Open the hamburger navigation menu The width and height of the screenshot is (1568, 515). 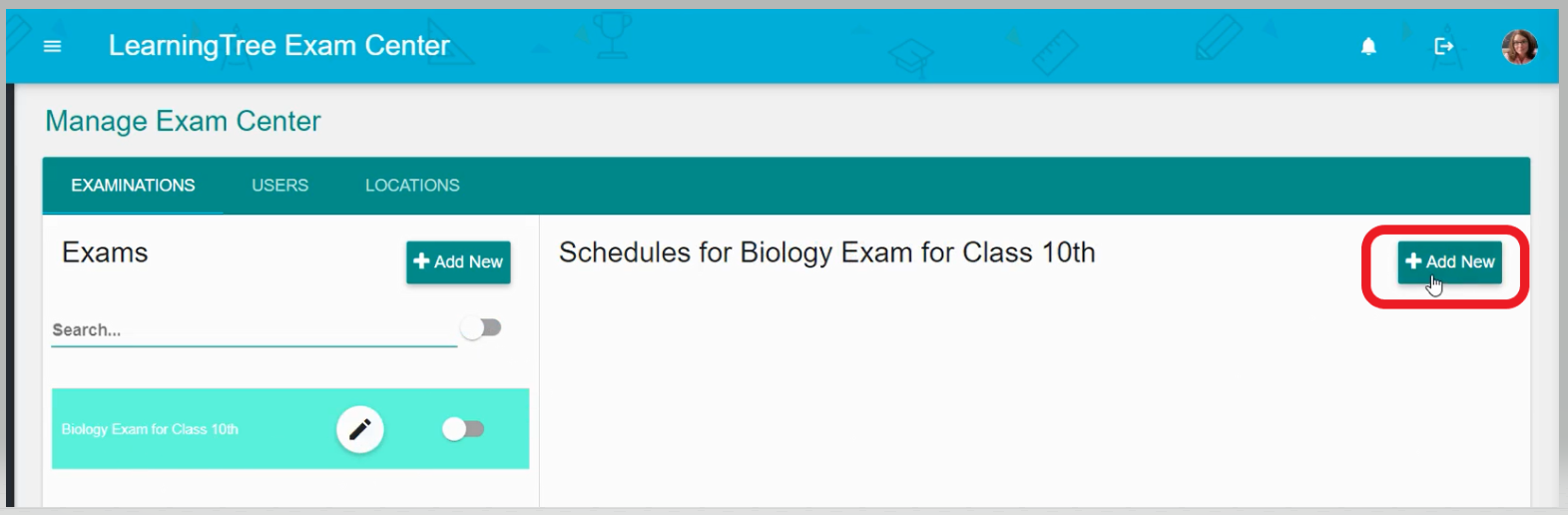[53, 46]
